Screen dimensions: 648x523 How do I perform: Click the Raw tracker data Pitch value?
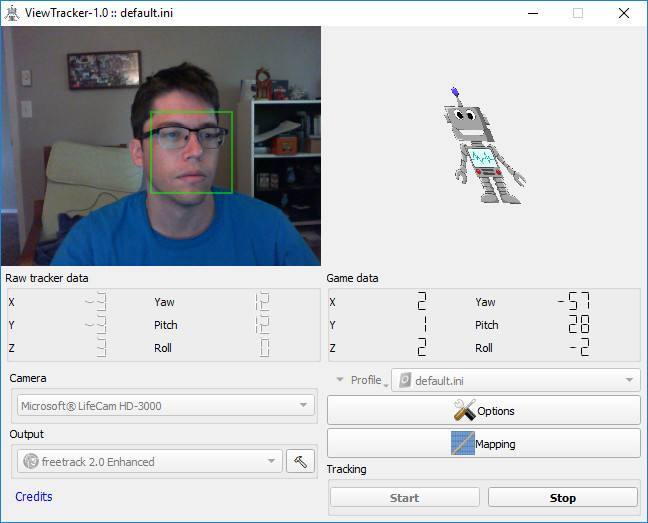point(262,325)
